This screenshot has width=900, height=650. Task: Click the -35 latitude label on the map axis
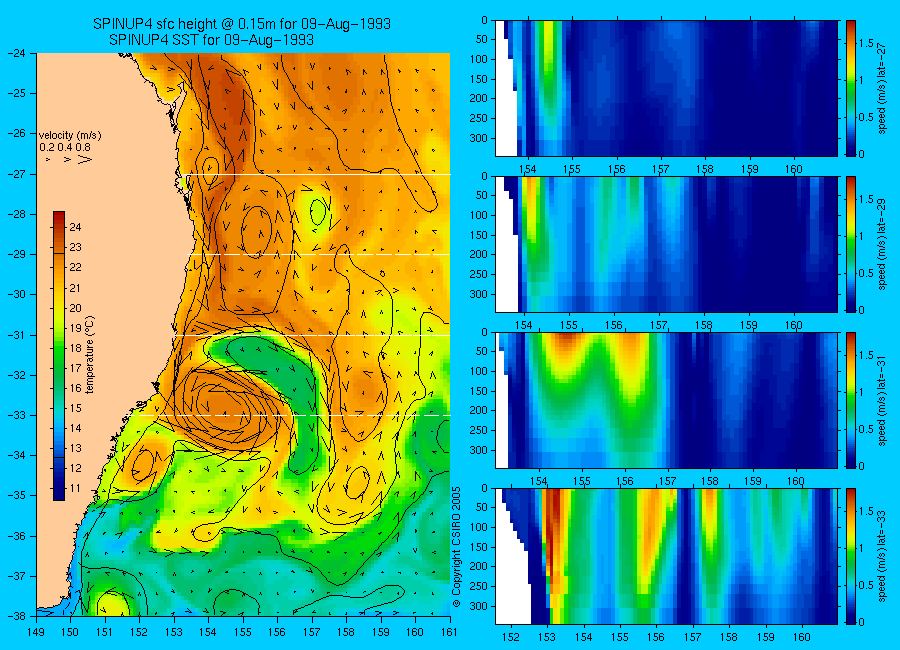pyautogui.click(x=17, y=496)
